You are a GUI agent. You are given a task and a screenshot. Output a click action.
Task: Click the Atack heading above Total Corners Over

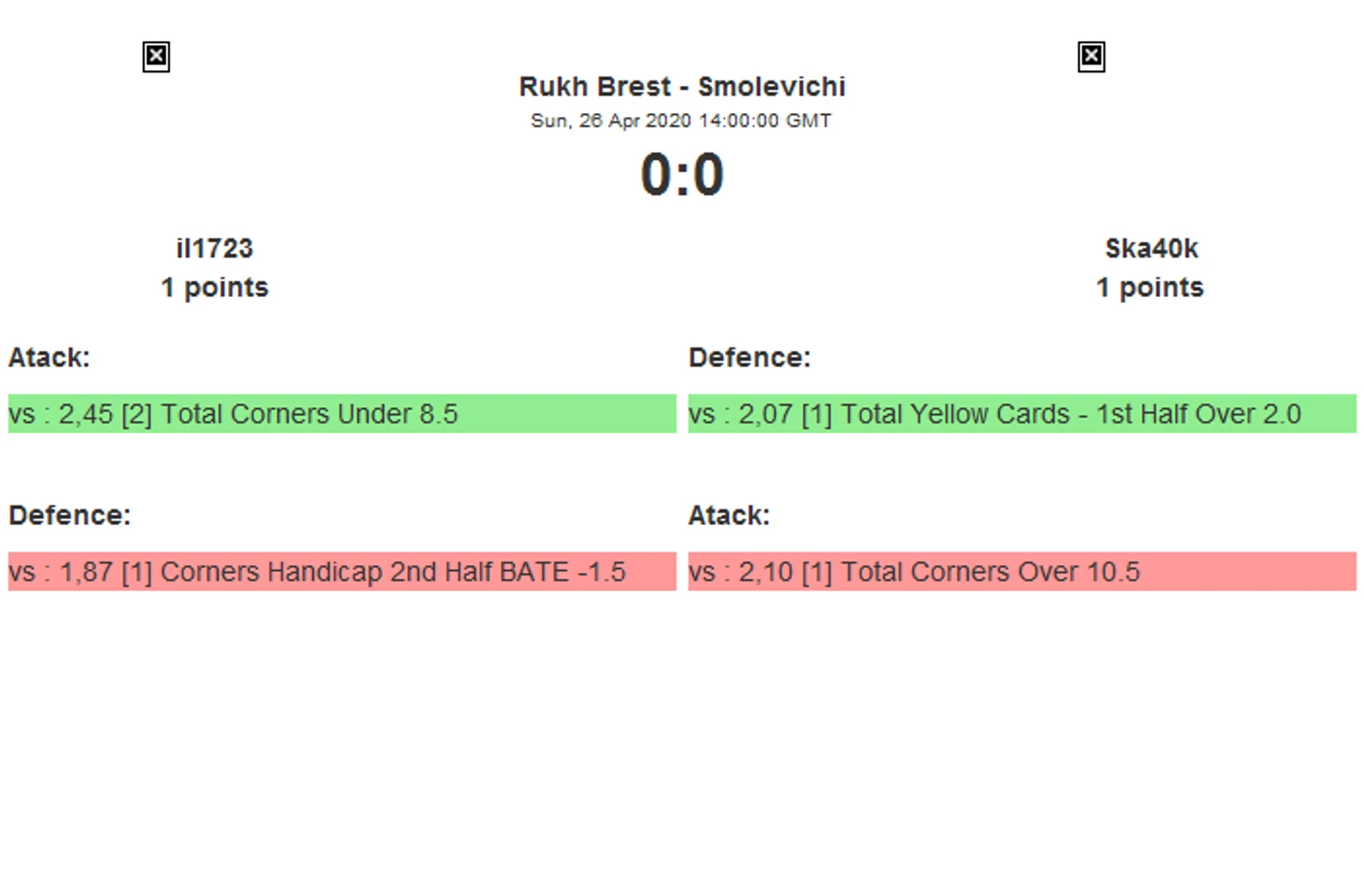point(729,516)
